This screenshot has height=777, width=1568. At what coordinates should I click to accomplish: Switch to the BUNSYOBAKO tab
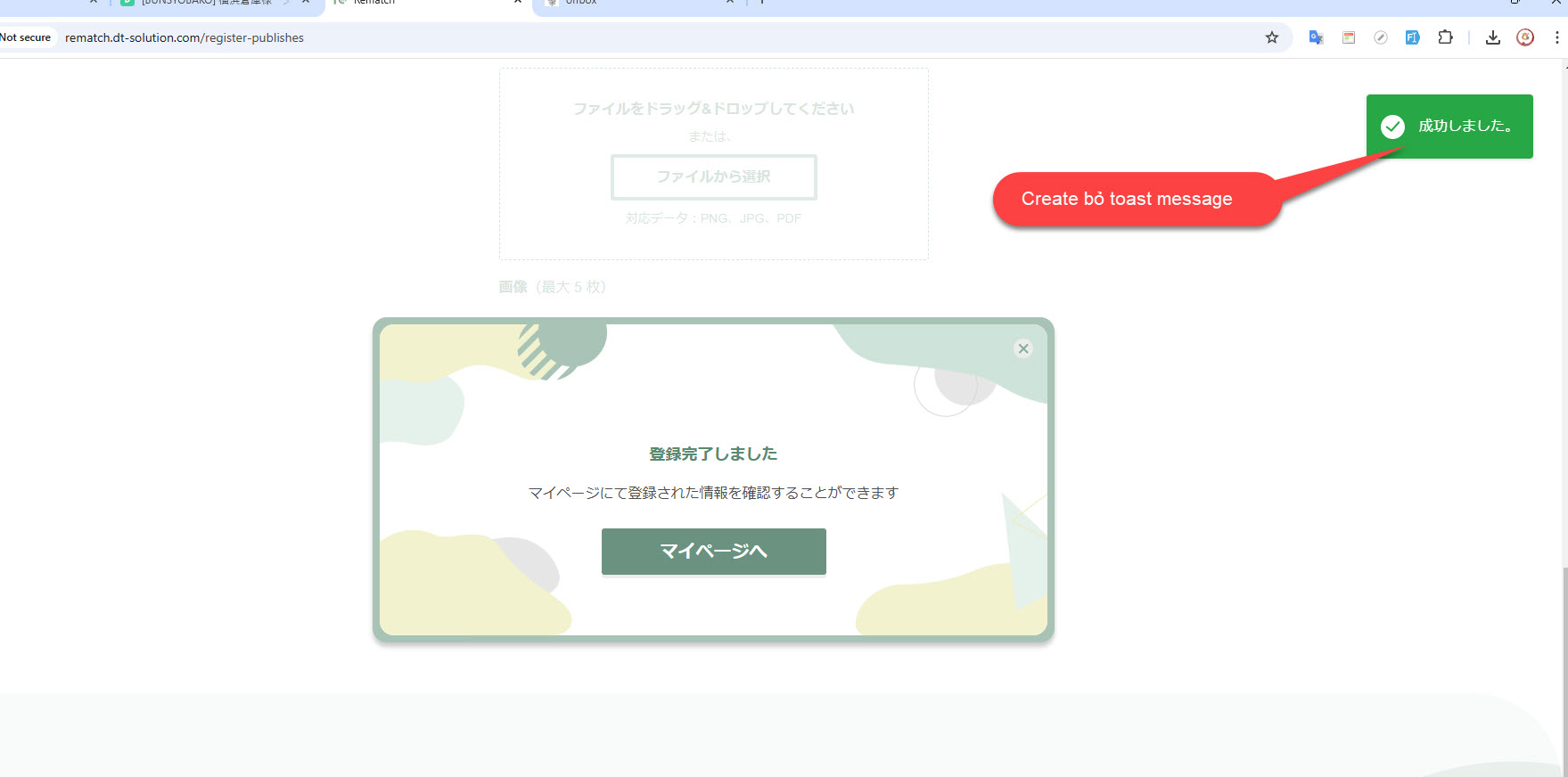coord(205,3)
